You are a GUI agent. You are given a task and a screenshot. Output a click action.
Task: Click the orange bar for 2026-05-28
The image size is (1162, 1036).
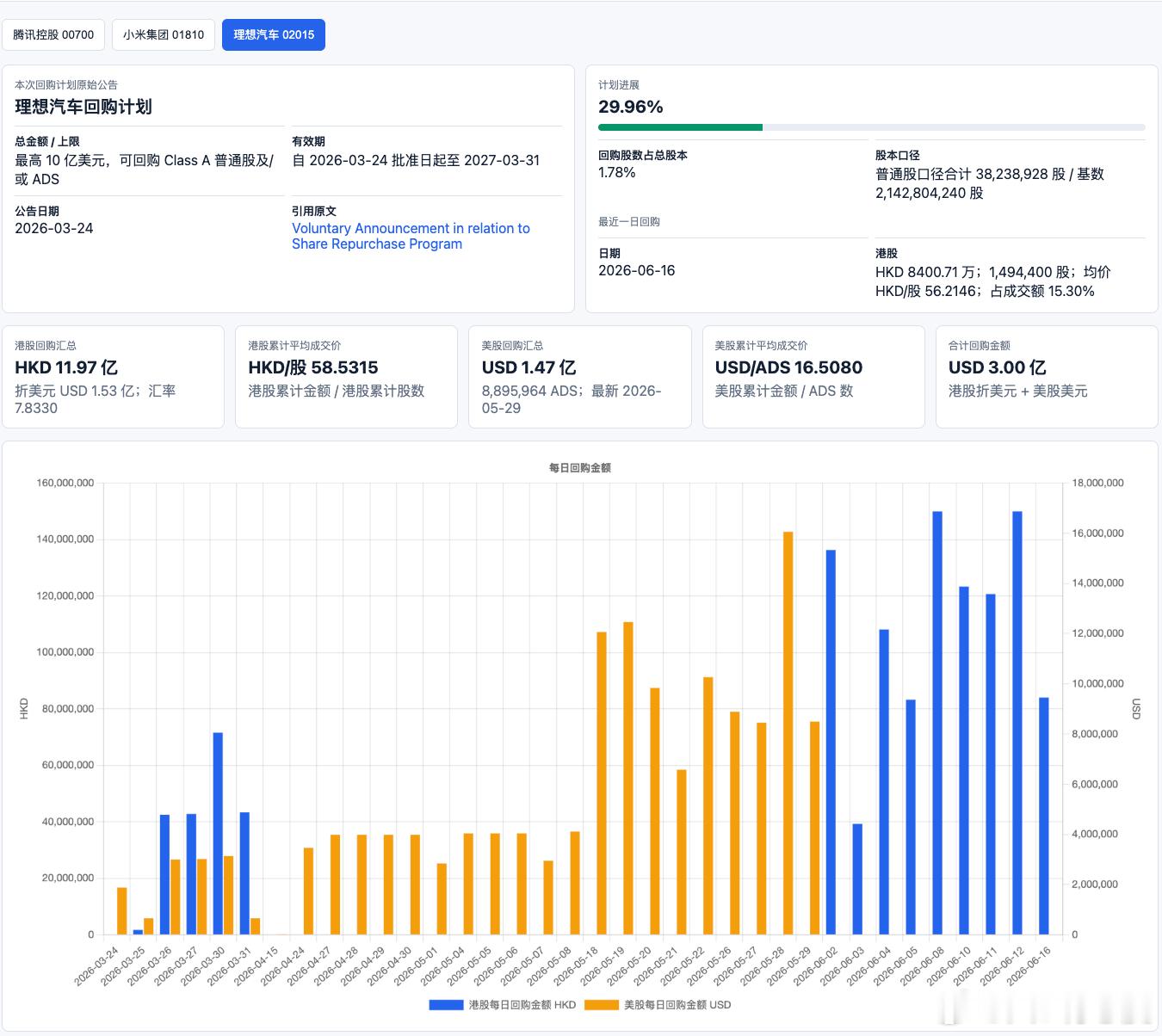(x=788, y=733)
